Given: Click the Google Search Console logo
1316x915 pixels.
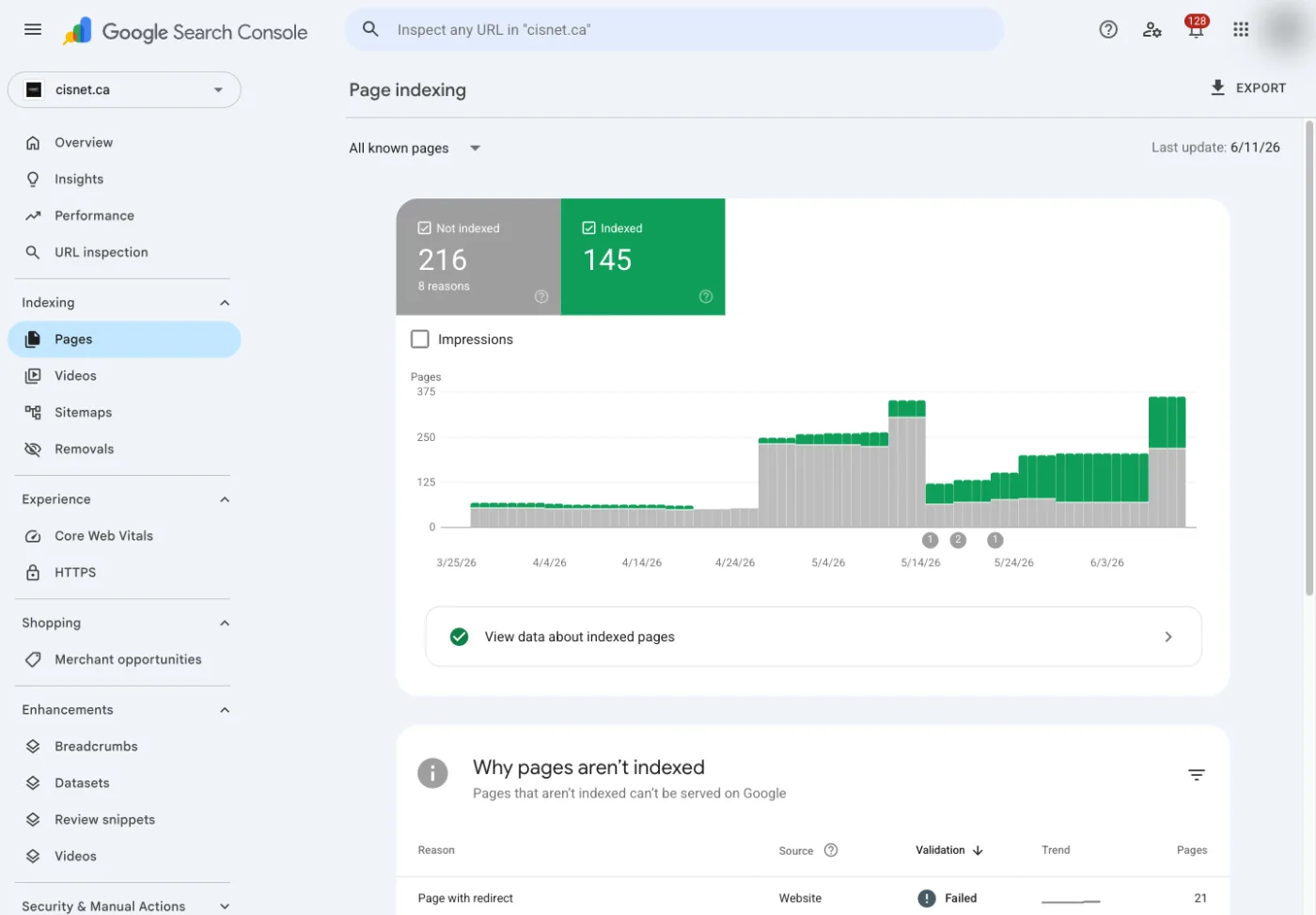Looking at the screenshot, I should pyautogui.click(x=185, y=31).
